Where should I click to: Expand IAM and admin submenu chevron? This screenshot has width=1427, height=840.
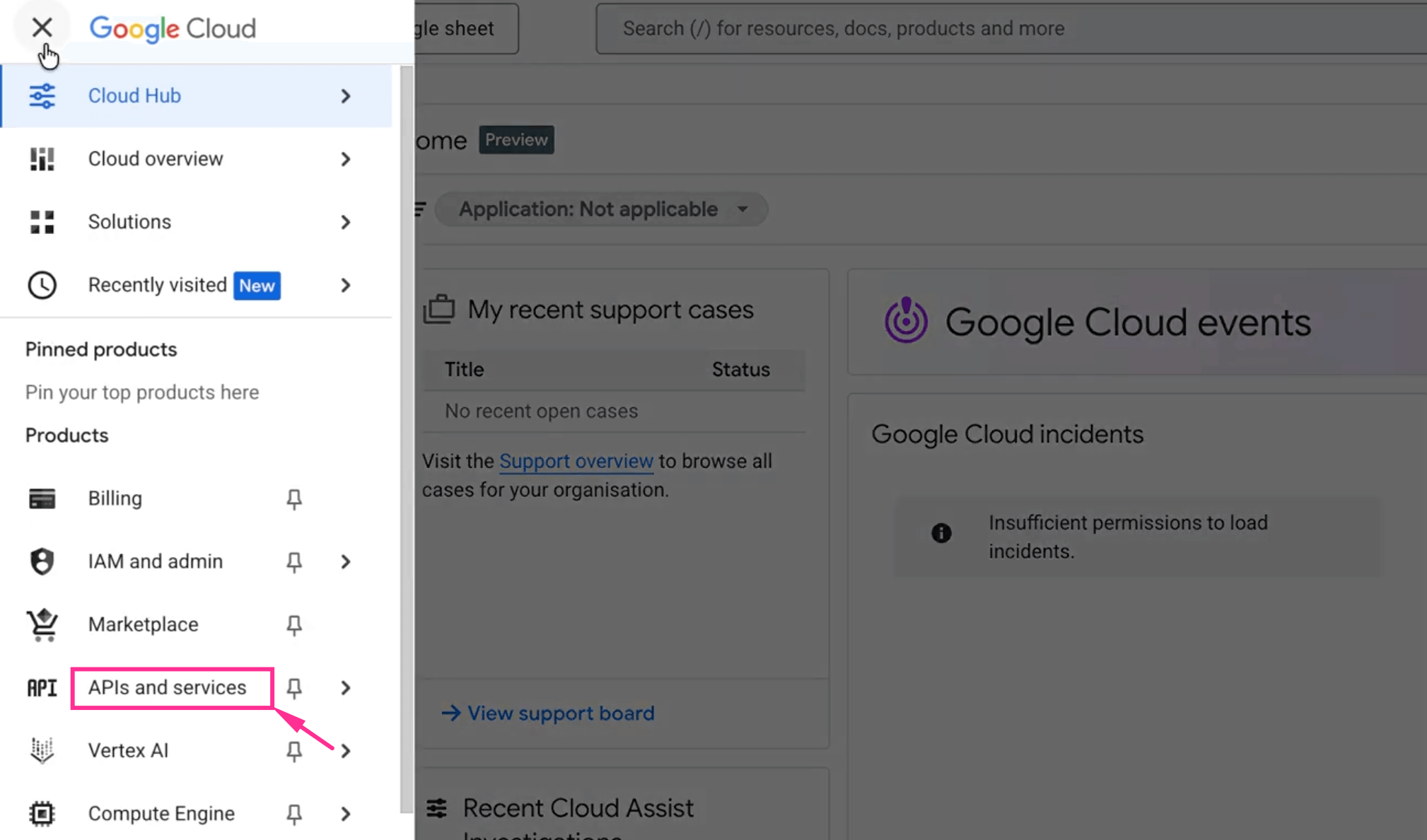[x=345, y=561]
